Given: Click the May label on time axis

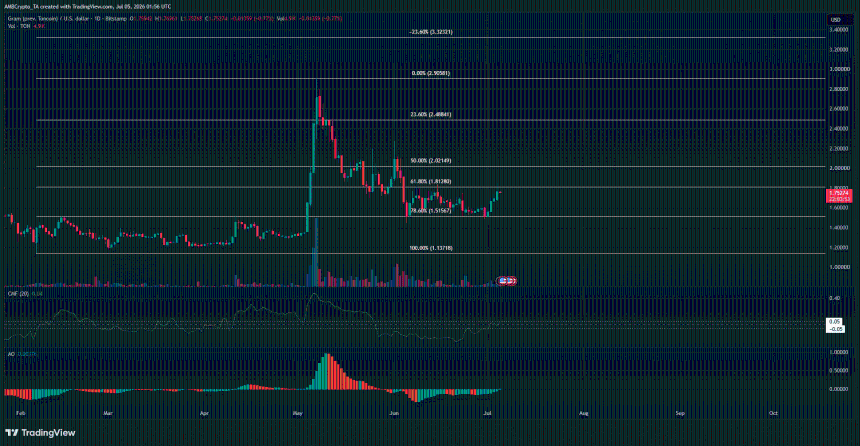Looking at the screenshot, I should coord(298,413).
